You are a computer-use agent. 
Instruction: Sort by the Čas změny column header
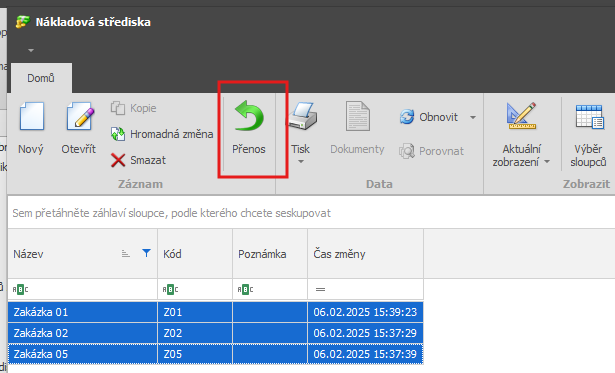coord(366,254)
